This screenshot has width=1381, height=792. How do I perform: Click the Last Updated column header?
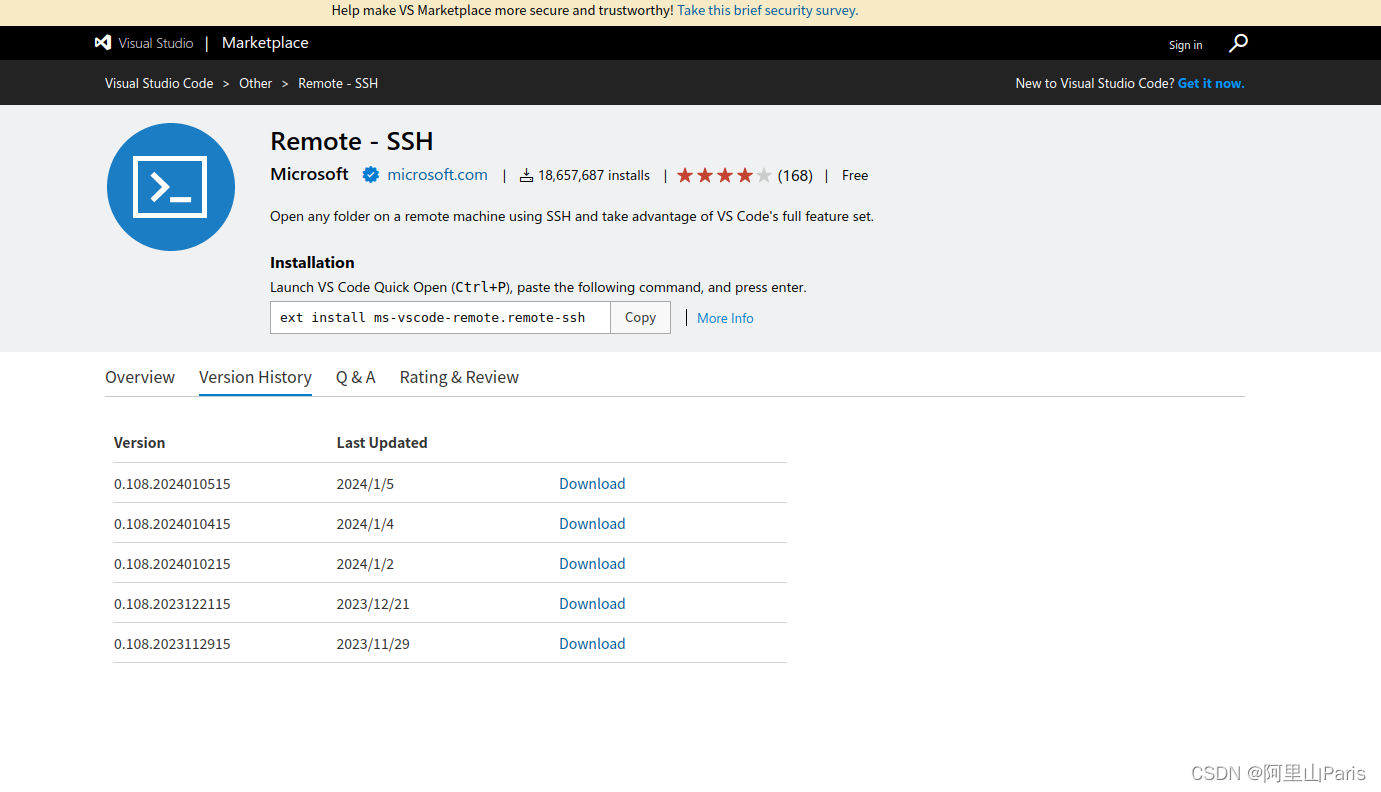pyautogui.click(x=382, y=442)
